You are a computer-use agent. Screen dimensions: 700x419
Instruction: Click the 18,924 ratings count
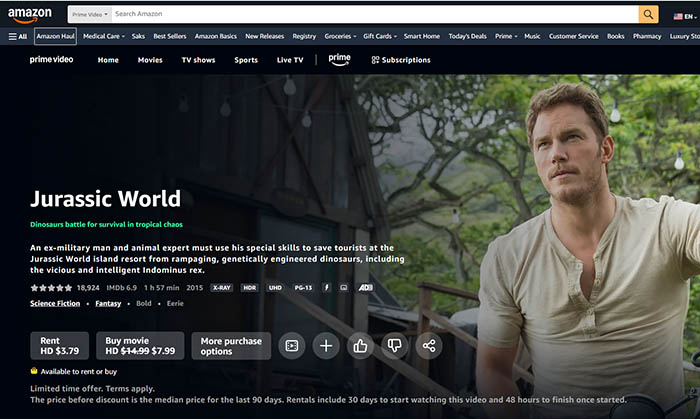88,288
